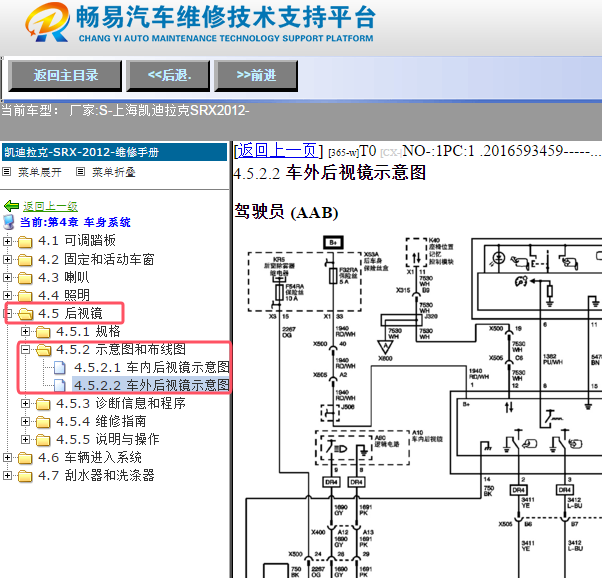The height and width of the screenshot is (578, 602).
Task: Go back with the <<后退 button
Action: click(168, 76)
